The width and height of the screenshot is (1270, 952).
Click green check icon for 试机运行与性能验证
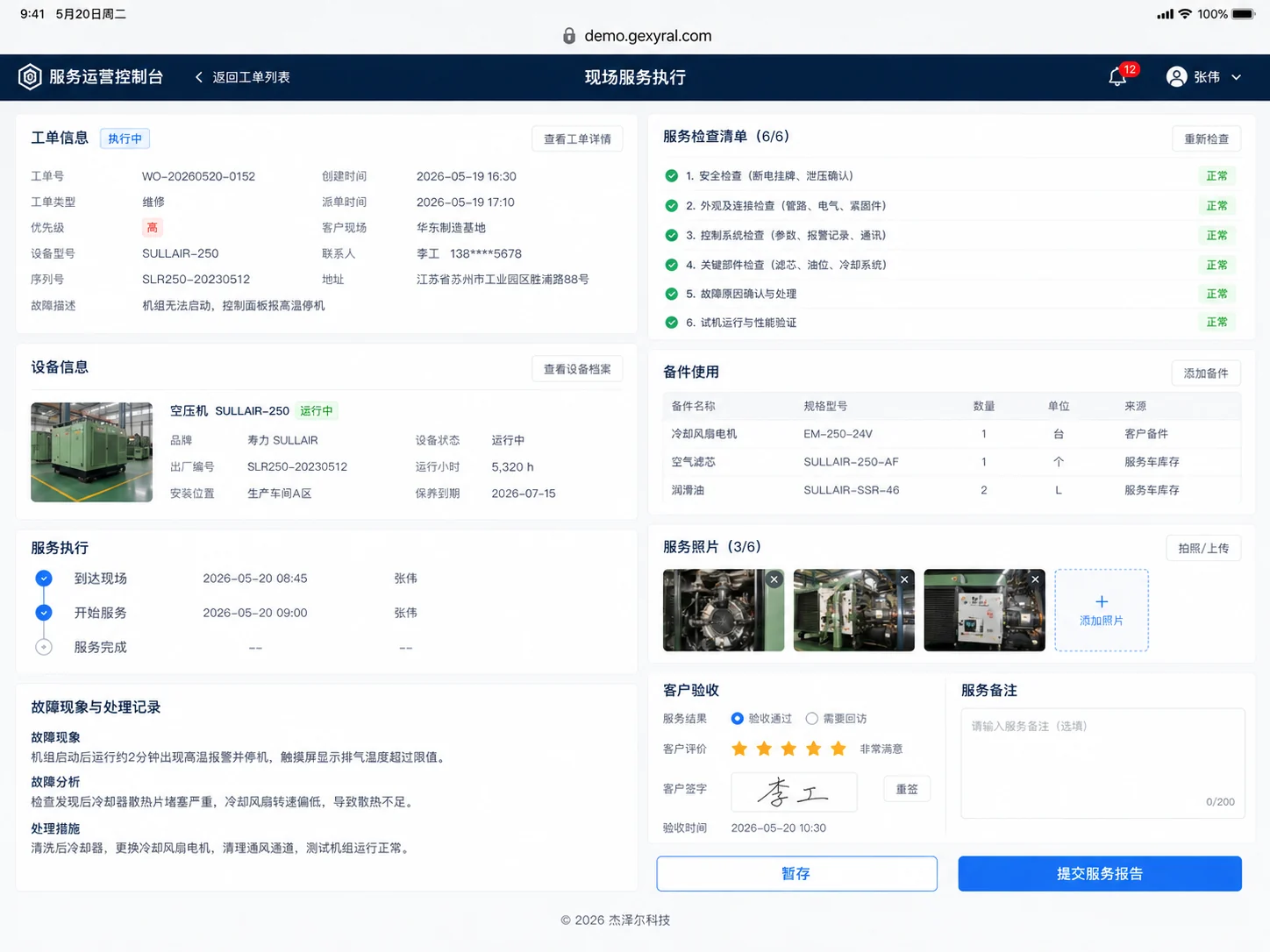click(672, 323)
